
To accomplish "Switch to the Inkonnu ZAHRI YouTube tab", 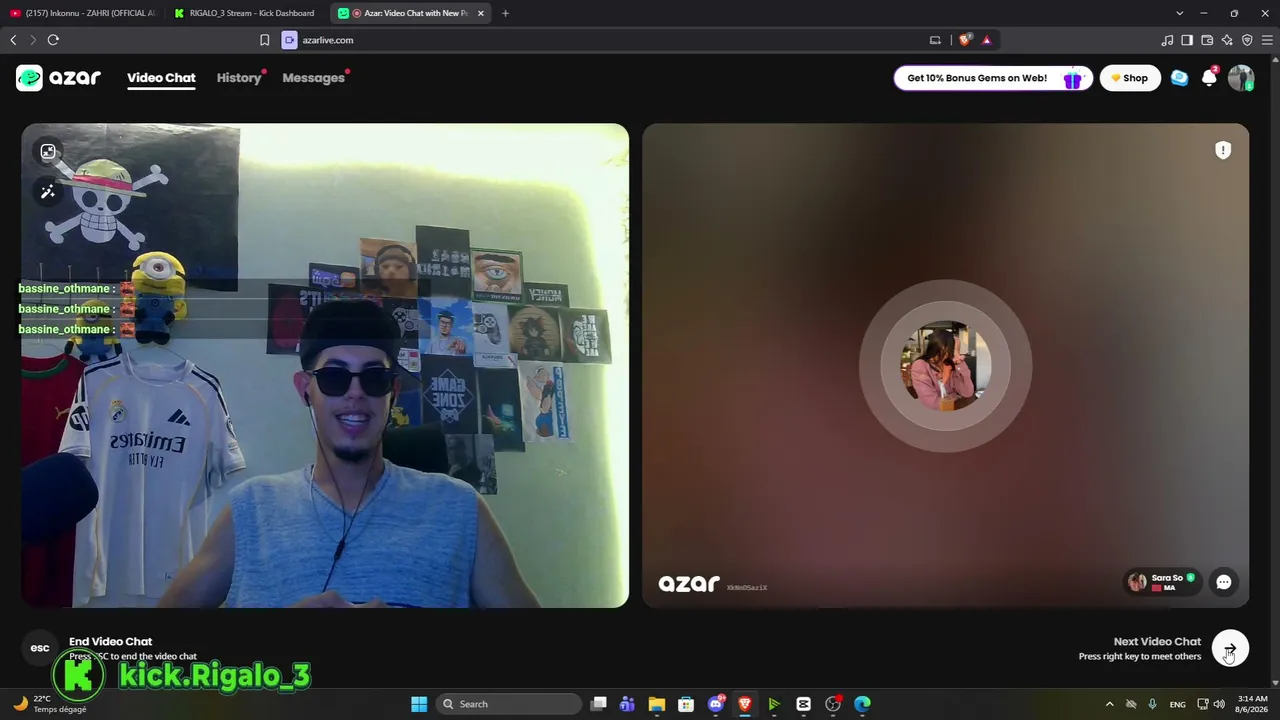I will click(84, 13).
